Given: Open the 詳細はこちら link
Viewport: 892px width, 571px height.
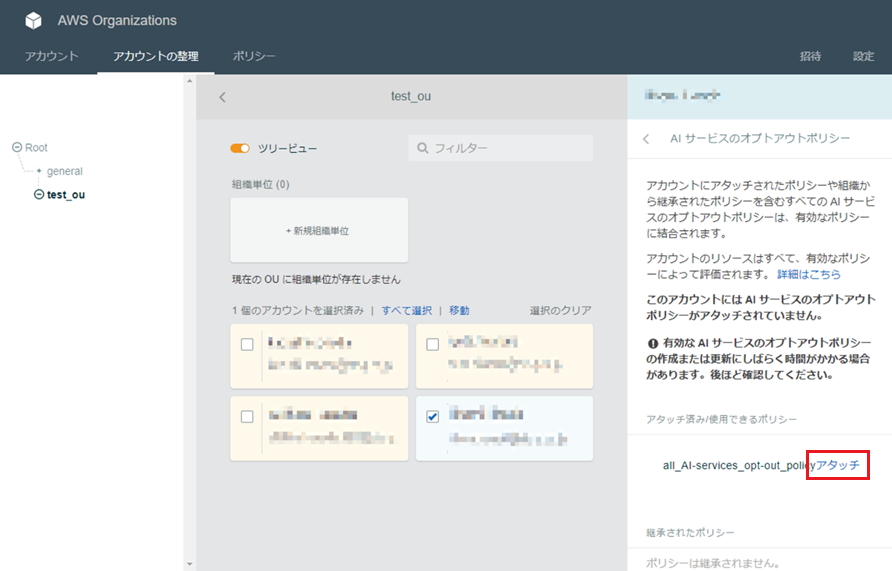Looking at the screenshot, I should coord(809,274).
